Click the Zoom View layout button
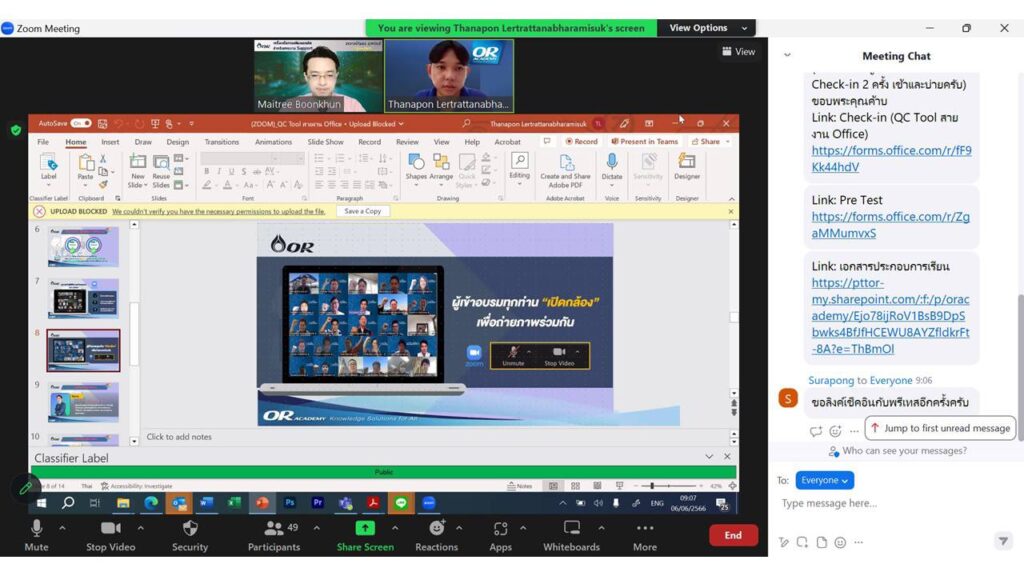Viewport: 1024px width, 576px height. pyautogui.click(x=739, y=52)
